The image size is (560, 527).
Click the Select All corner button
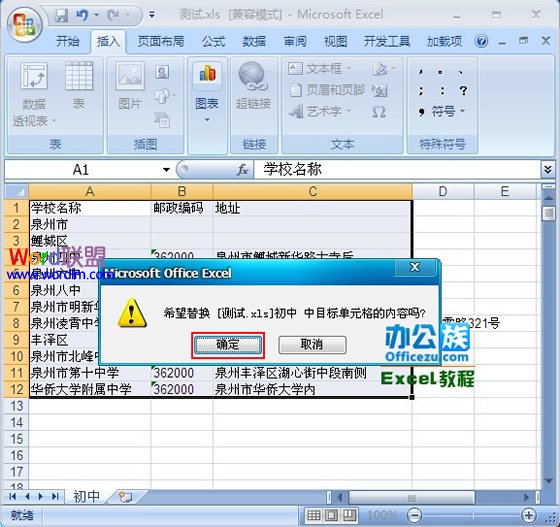(x=16, y=192)
